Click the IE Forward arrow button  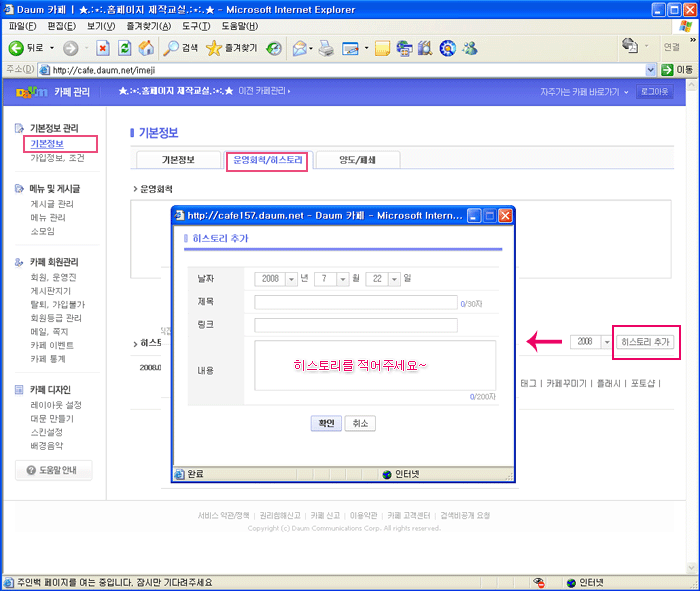point(70,48)
